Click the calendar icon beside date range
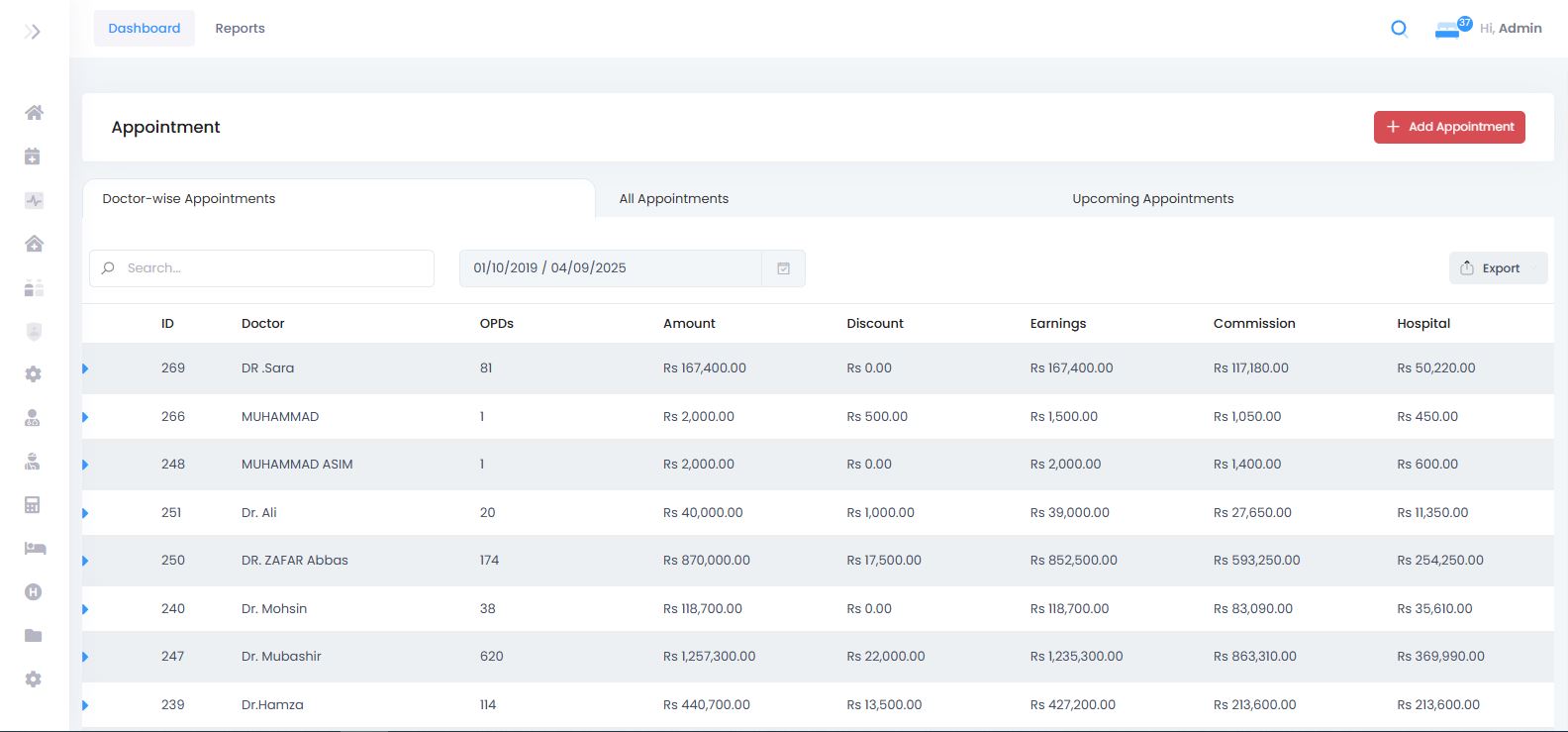This screenshot has width=1568, height=732. coord(783,268)
